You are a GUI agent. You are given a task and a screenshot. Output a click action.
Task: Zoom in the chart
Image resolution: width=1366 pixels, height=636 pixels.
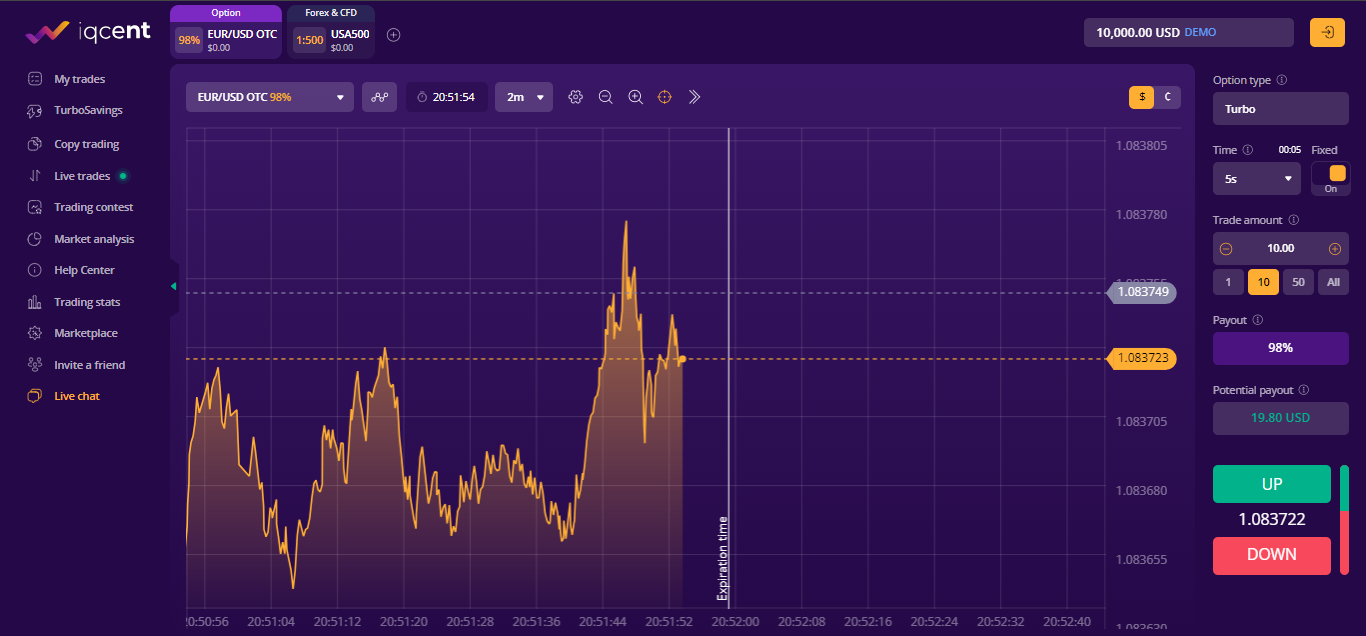[x=635, y=97]
